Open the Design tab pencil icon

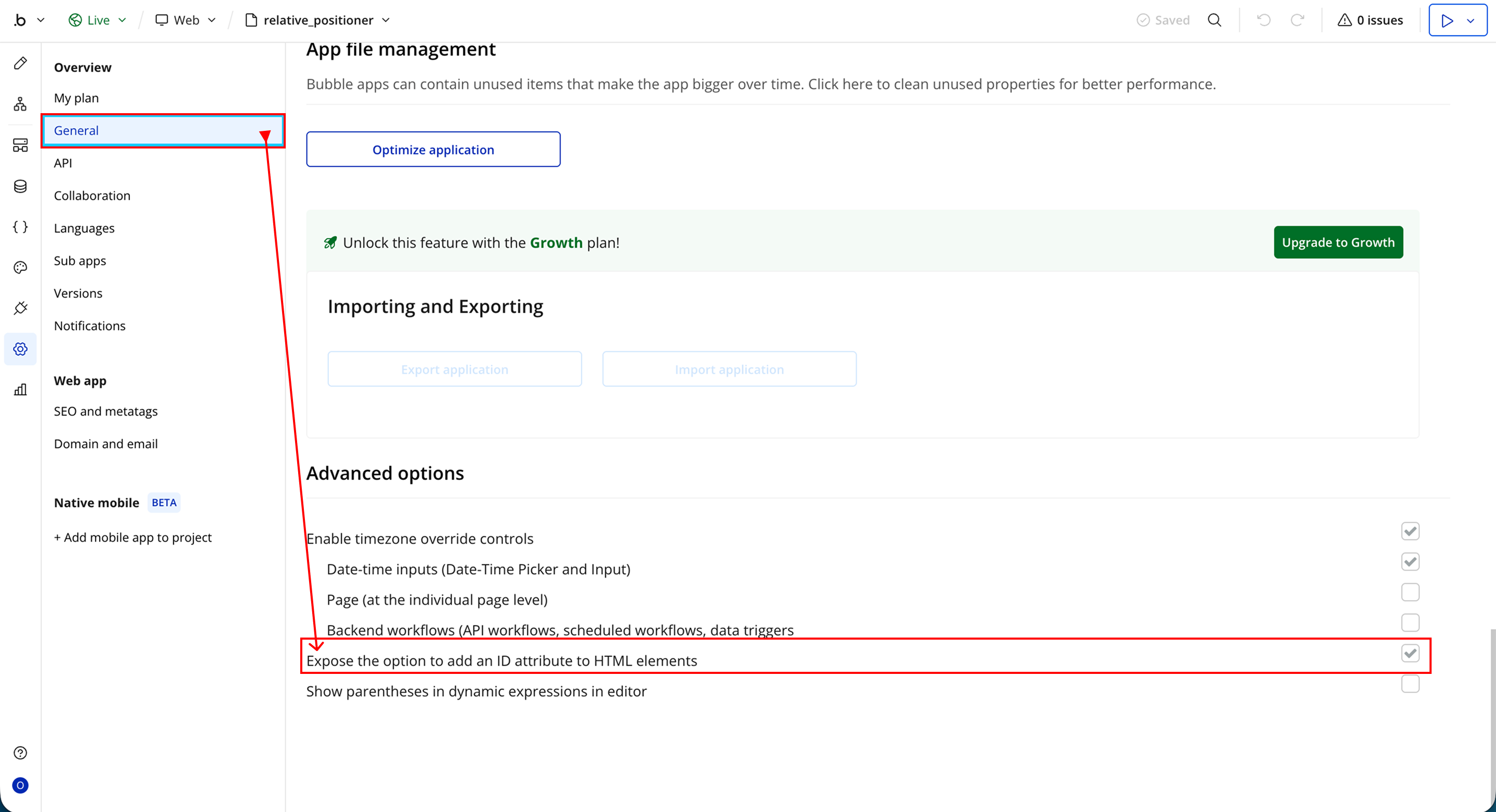[20, 63]
